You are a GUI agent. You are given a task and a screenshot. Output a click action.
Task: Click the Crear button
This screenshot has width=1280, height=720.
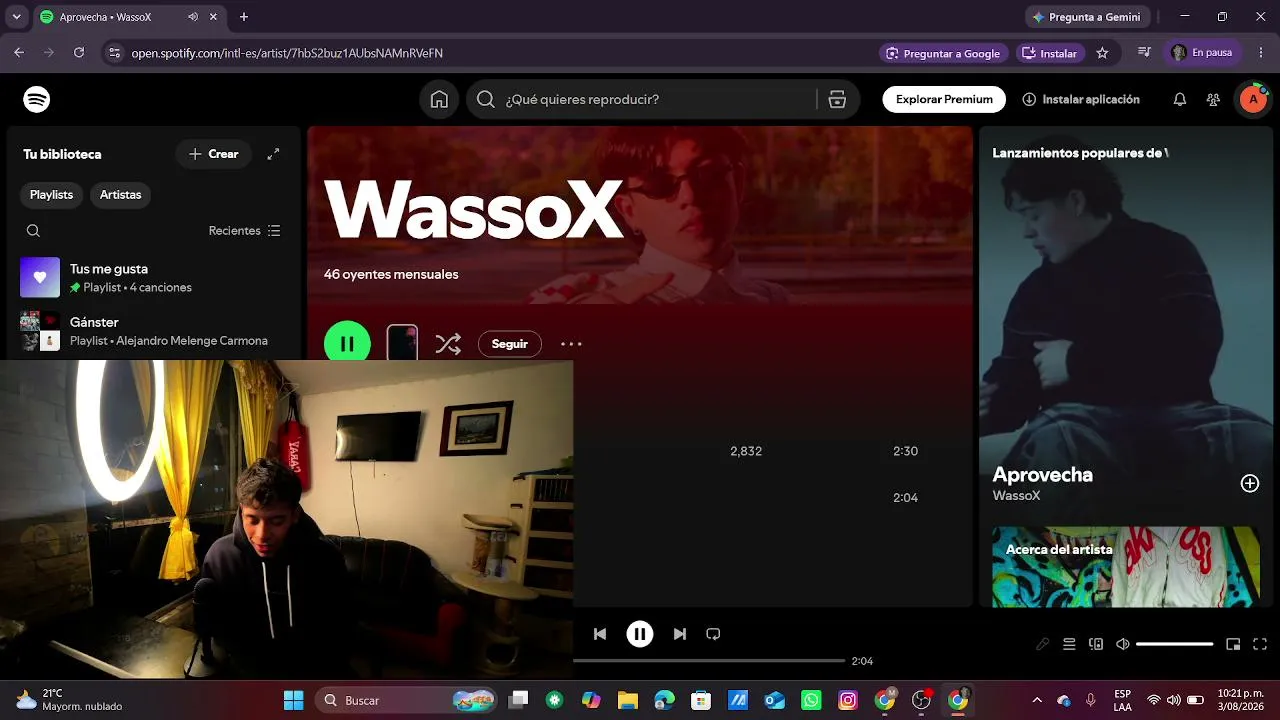[214, 154]
